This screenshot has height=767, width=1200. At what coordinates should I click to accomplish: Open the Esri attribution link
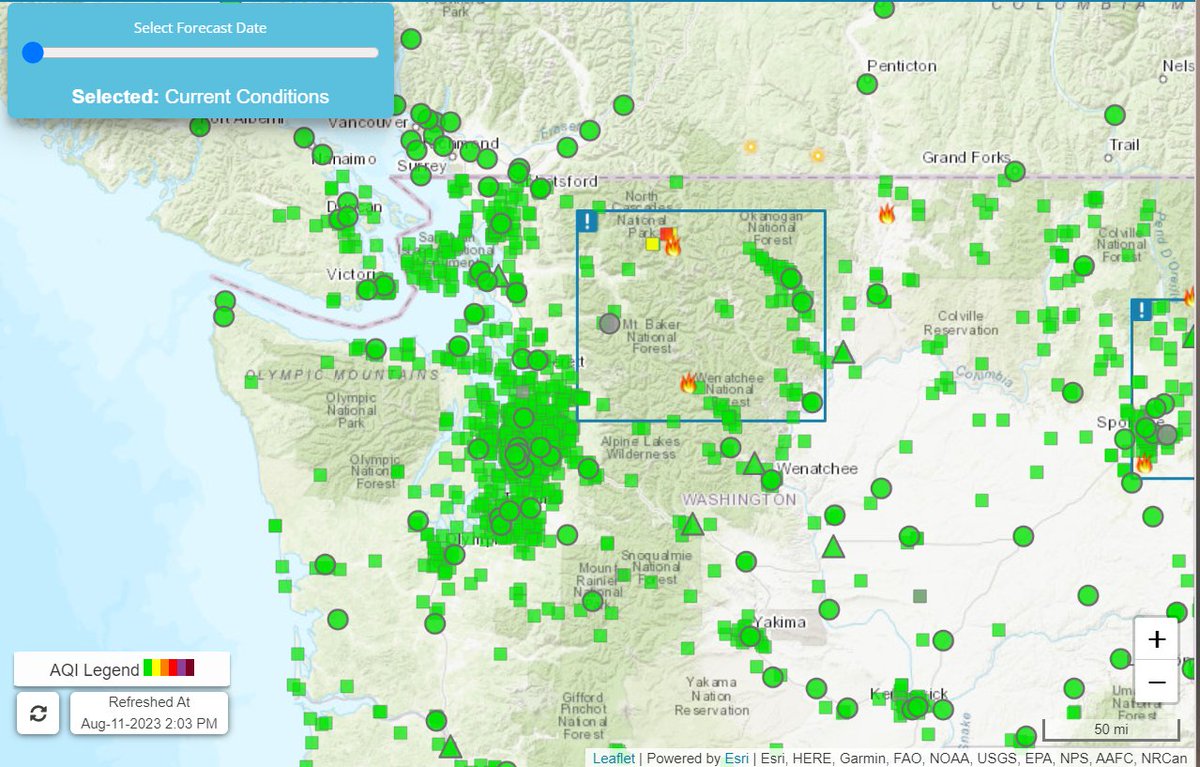[736, 758]
